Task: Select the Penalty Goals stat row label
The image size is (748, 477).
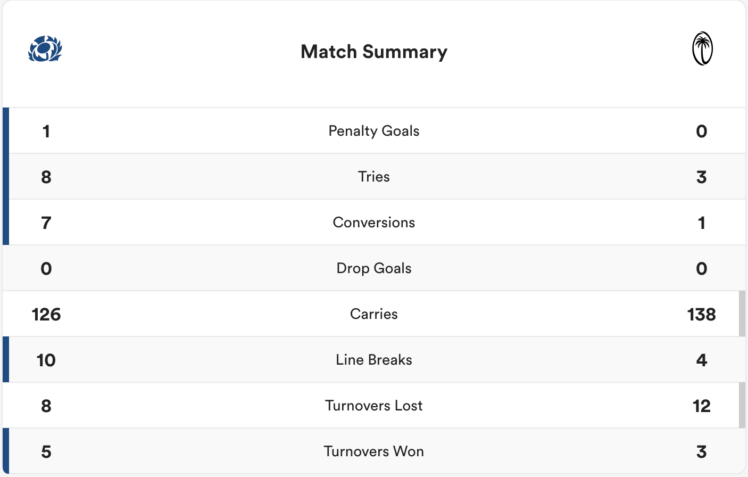Action: (x=374, y=131)
